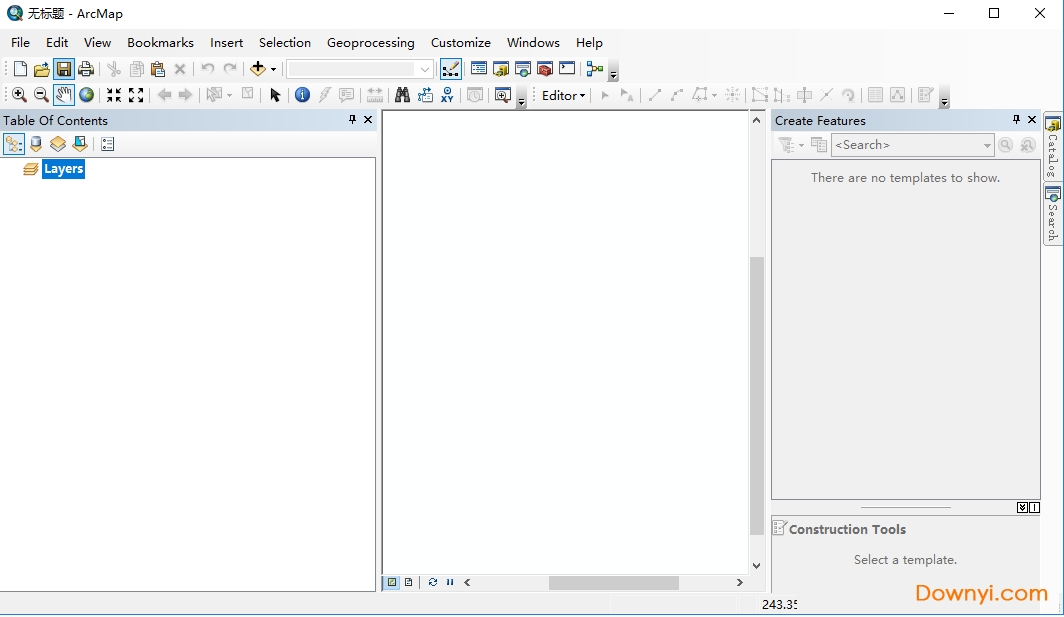
Task: Select the Identify tool
Action: coord(302,95)
